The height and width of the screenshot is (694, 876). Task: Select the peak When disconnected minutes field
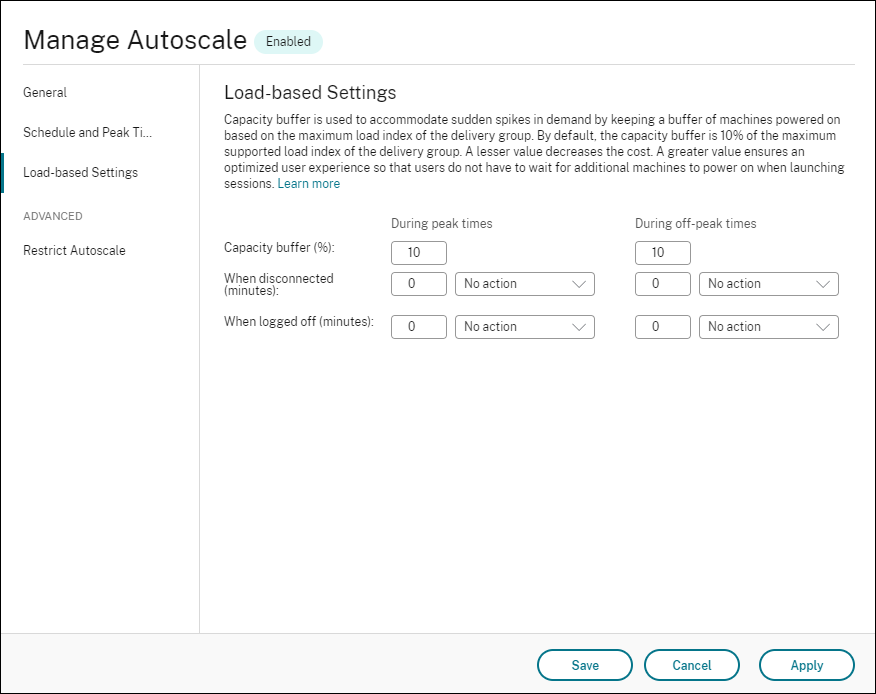(418, 284)
